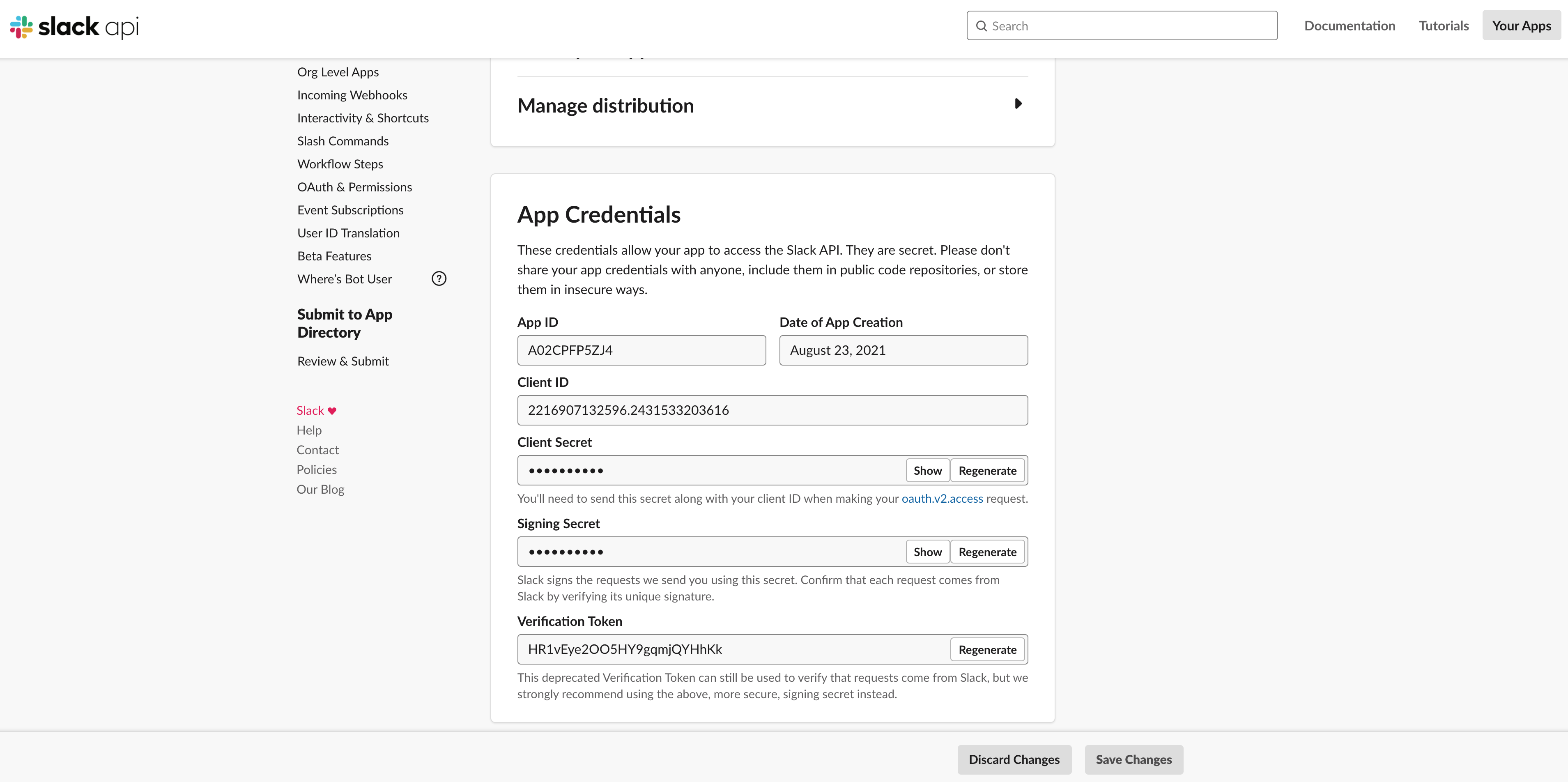Screen dimensions: 1568x782
Task: Open Beta Features page
Action: coord(334,256)
